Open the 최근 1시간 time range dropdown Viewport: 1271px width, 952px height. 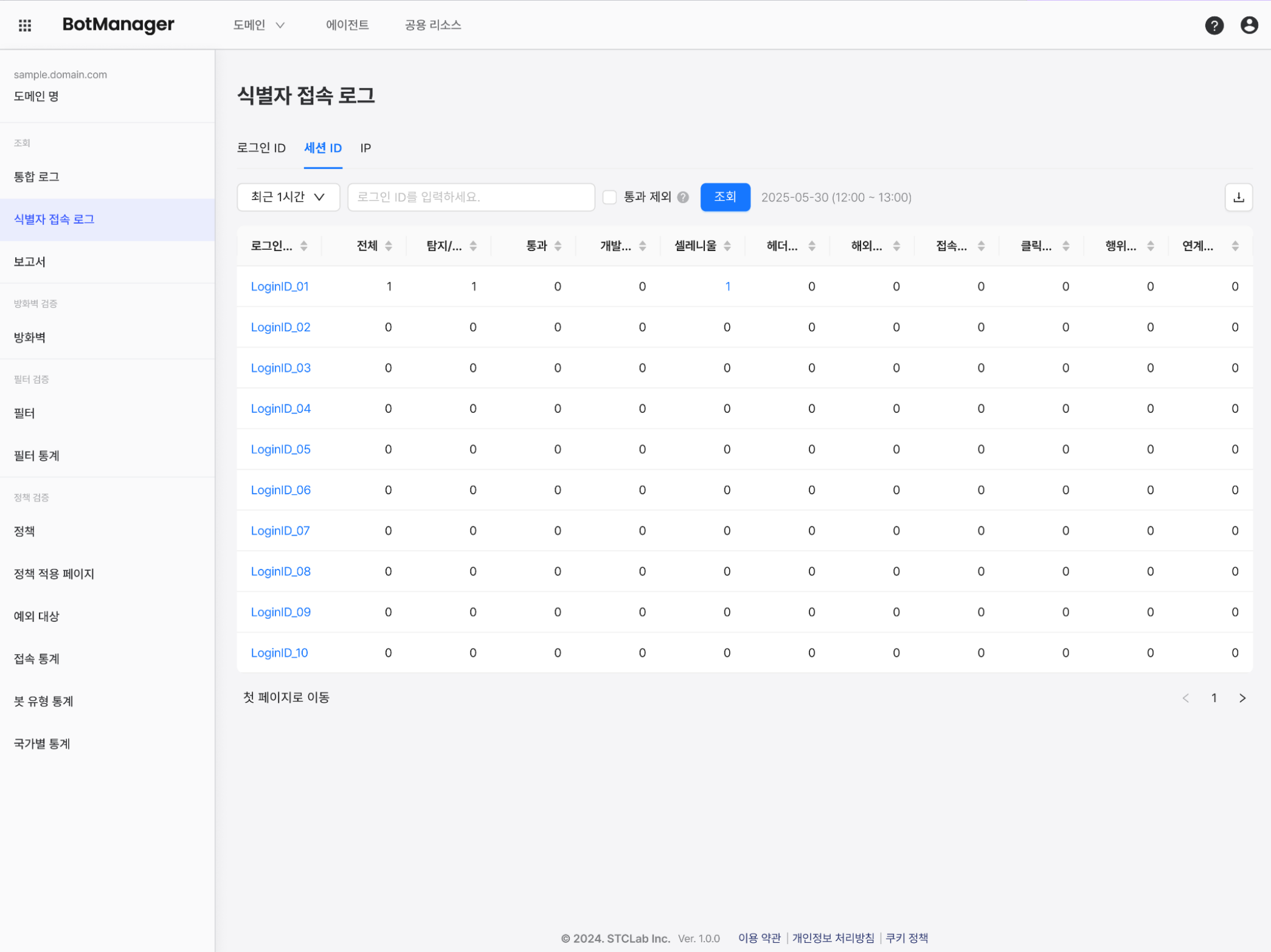tap(288, 197)
